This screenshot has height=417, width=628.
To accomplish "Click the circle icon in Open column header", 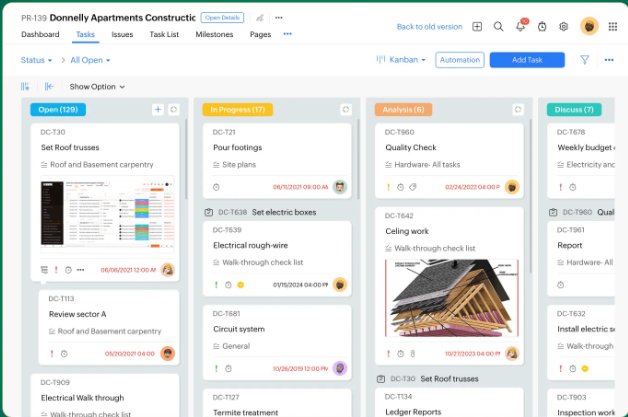I will pos(174,109).
